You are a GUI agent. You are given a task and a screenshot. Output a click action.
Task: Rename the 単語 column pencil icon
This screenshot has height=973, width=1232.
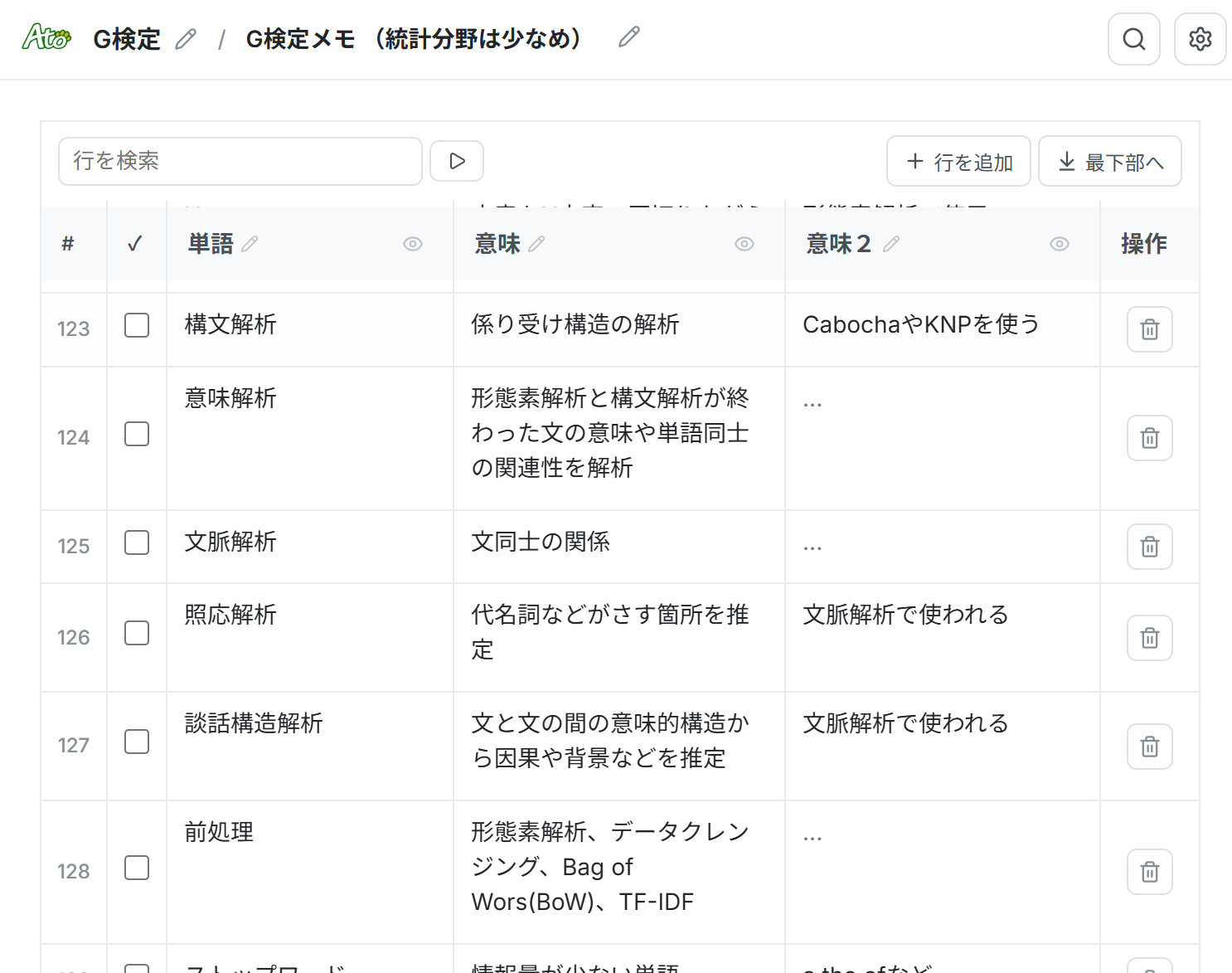click(250, 243)
